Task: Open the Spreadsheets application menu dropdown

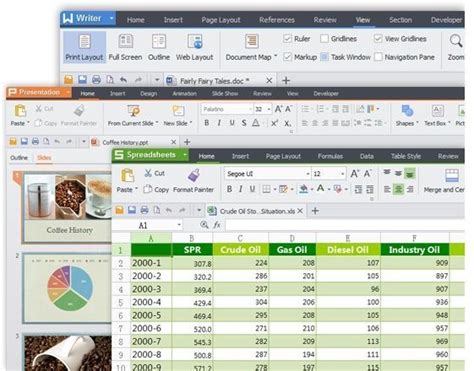Action: pos(184,155)
